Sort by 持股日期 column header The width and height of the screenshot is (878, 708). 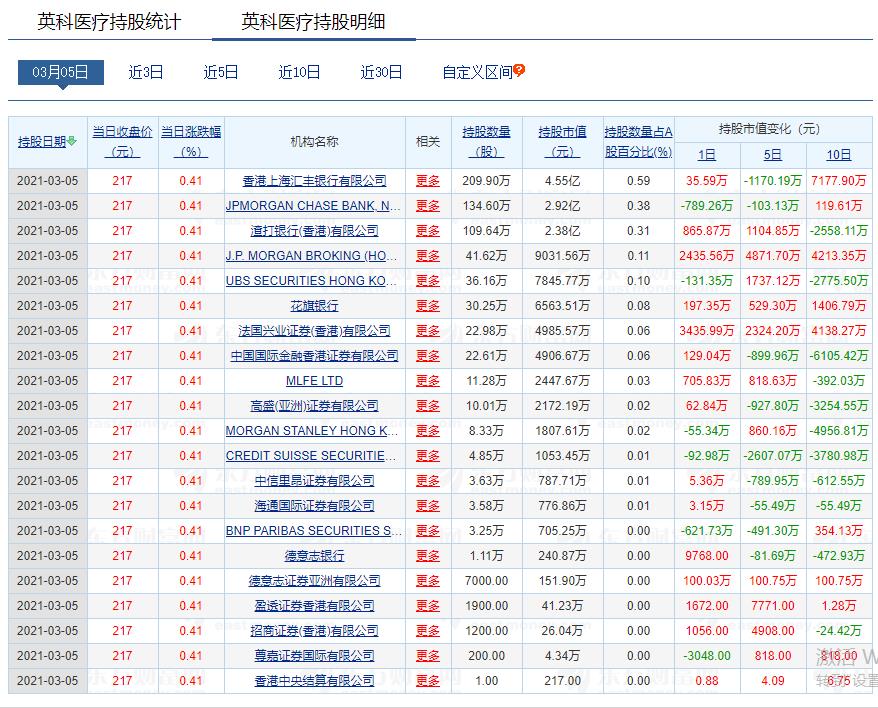pos(42,142)
